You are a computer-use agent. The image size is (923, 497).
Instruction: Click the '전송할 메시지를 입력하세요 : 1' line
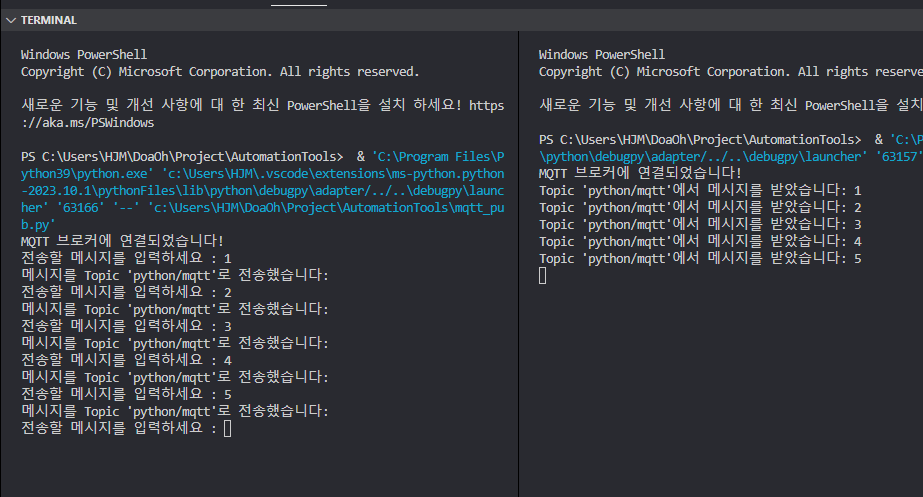tap(127, 258)
